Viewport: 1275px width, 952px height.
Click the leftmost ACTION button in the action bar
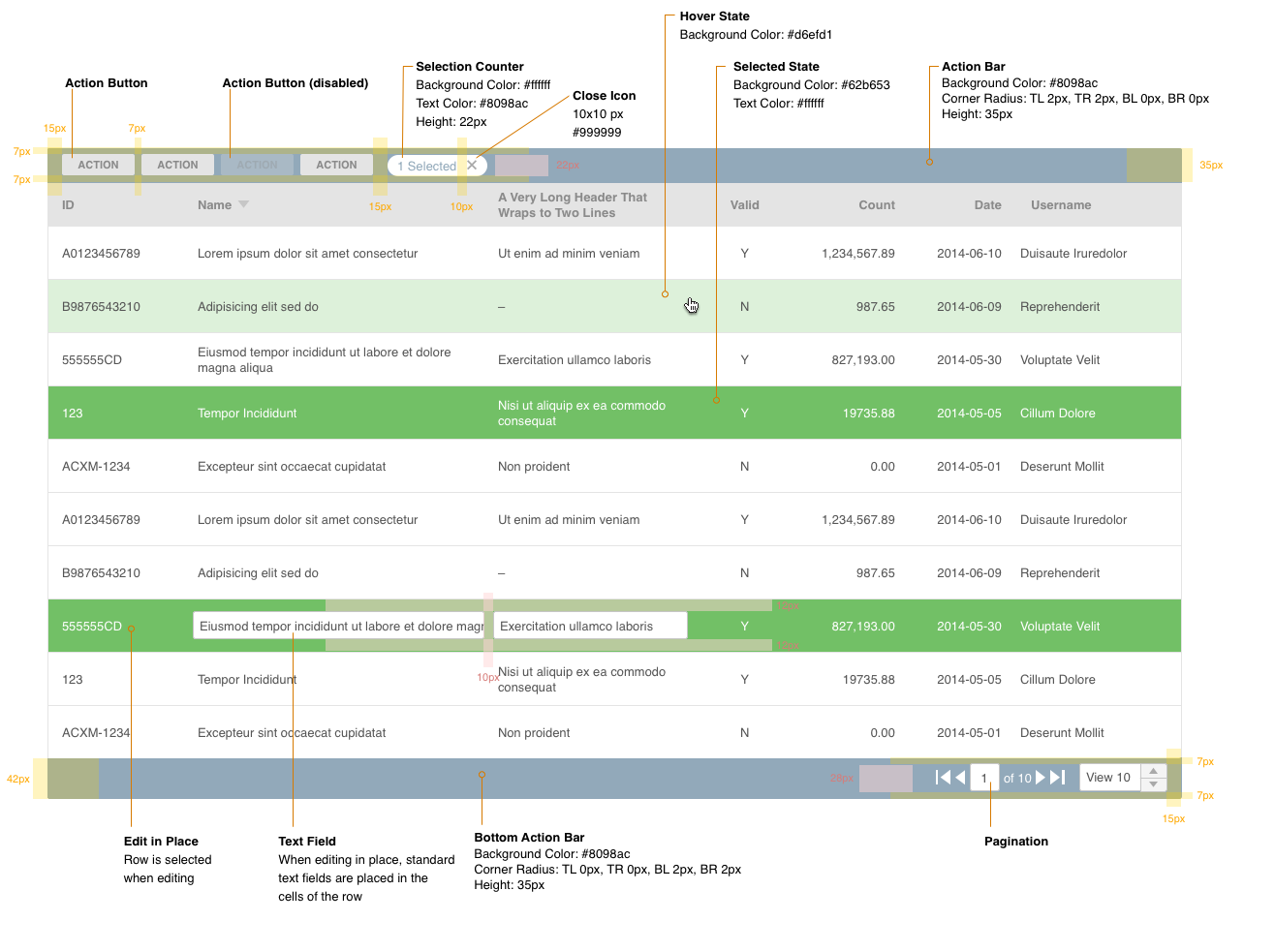click(x=99, y=166)
